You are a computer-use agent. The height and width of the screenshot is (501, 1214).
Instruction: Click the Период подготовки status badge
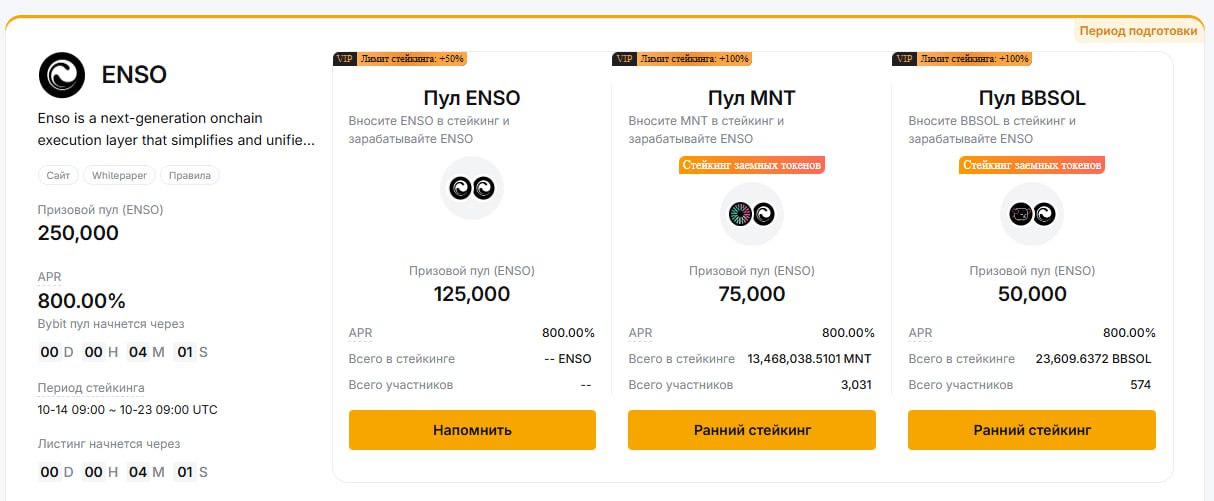1139,31
